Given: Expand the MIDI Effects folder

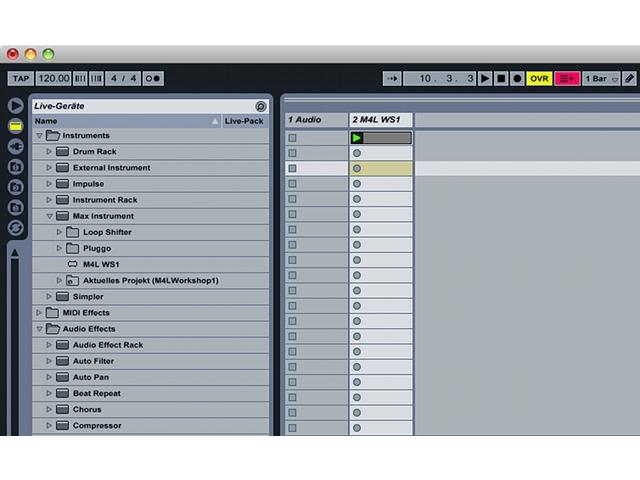Looking at the screenshot, I should tap(39, 313).
